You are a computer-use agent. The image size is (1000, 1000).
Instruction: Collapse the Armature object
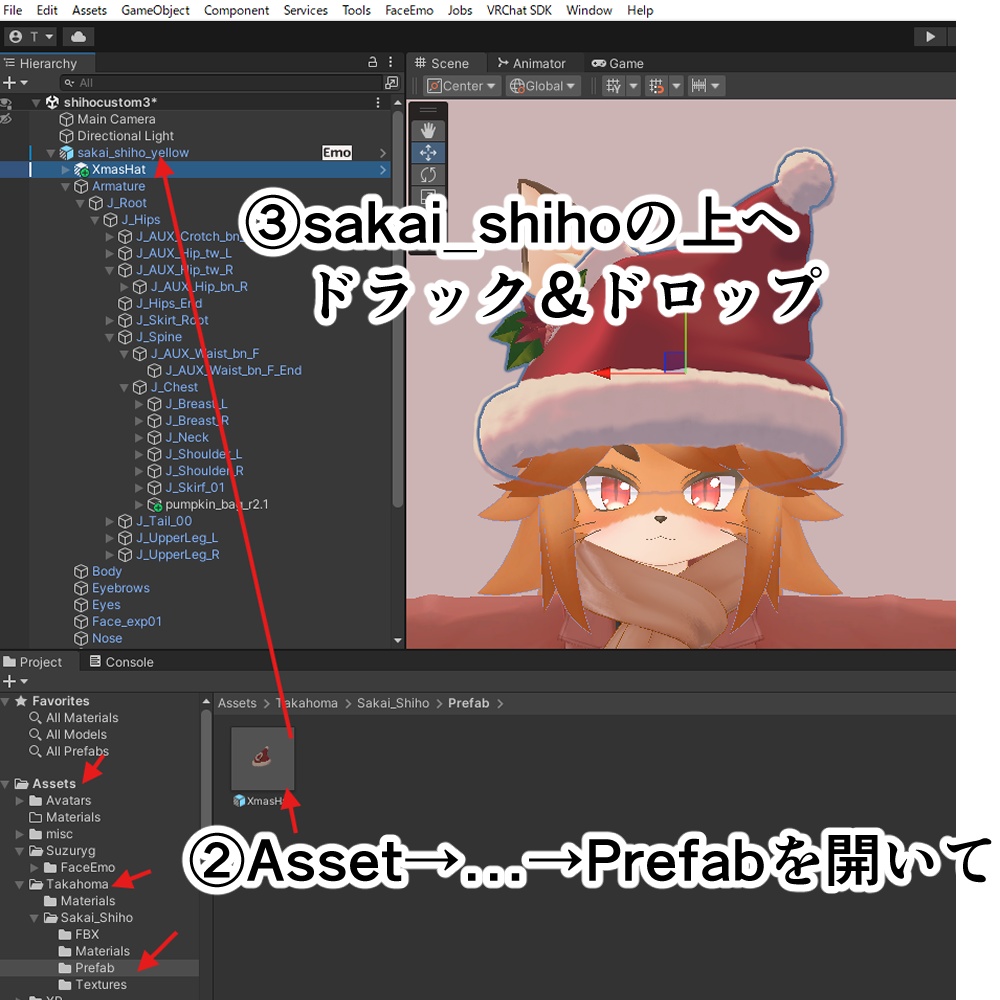point(66,186)
